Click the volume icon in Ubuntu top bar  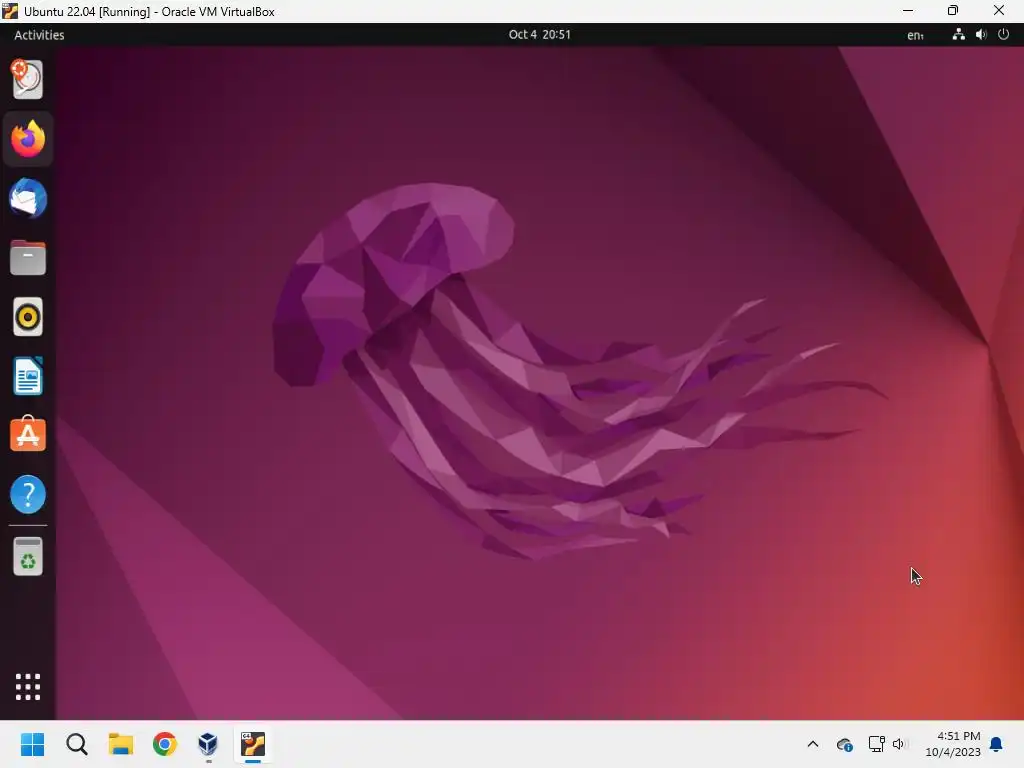pyautogui.click(x=981, y=35)
